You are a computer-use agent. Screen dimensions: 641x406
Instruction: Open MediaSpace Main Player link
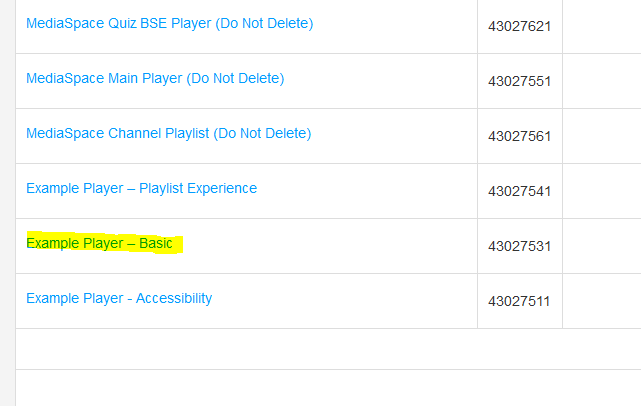pos(155,79)
